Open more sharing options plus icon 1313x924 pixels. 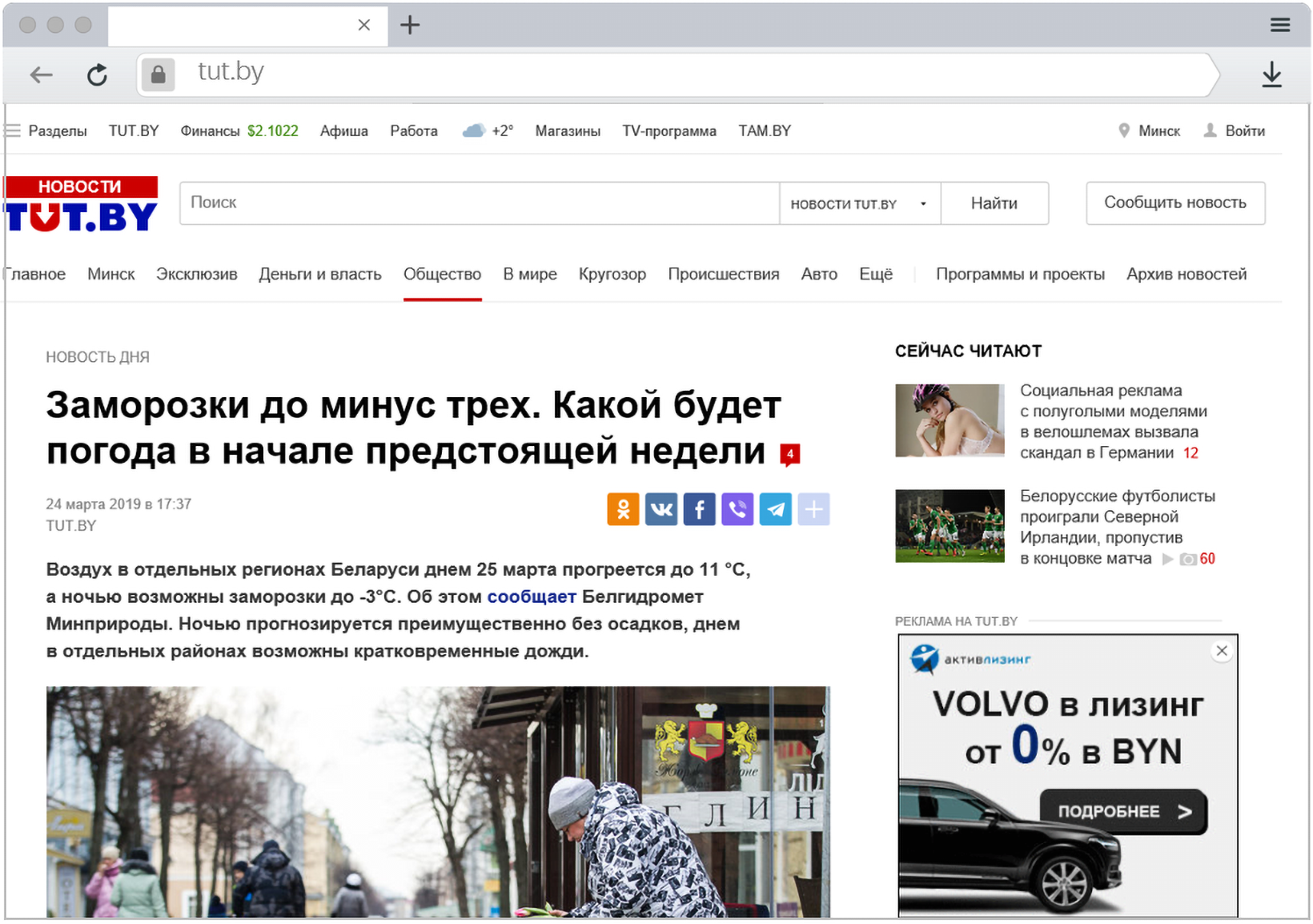pyautogui.click(x=813, y=509)
